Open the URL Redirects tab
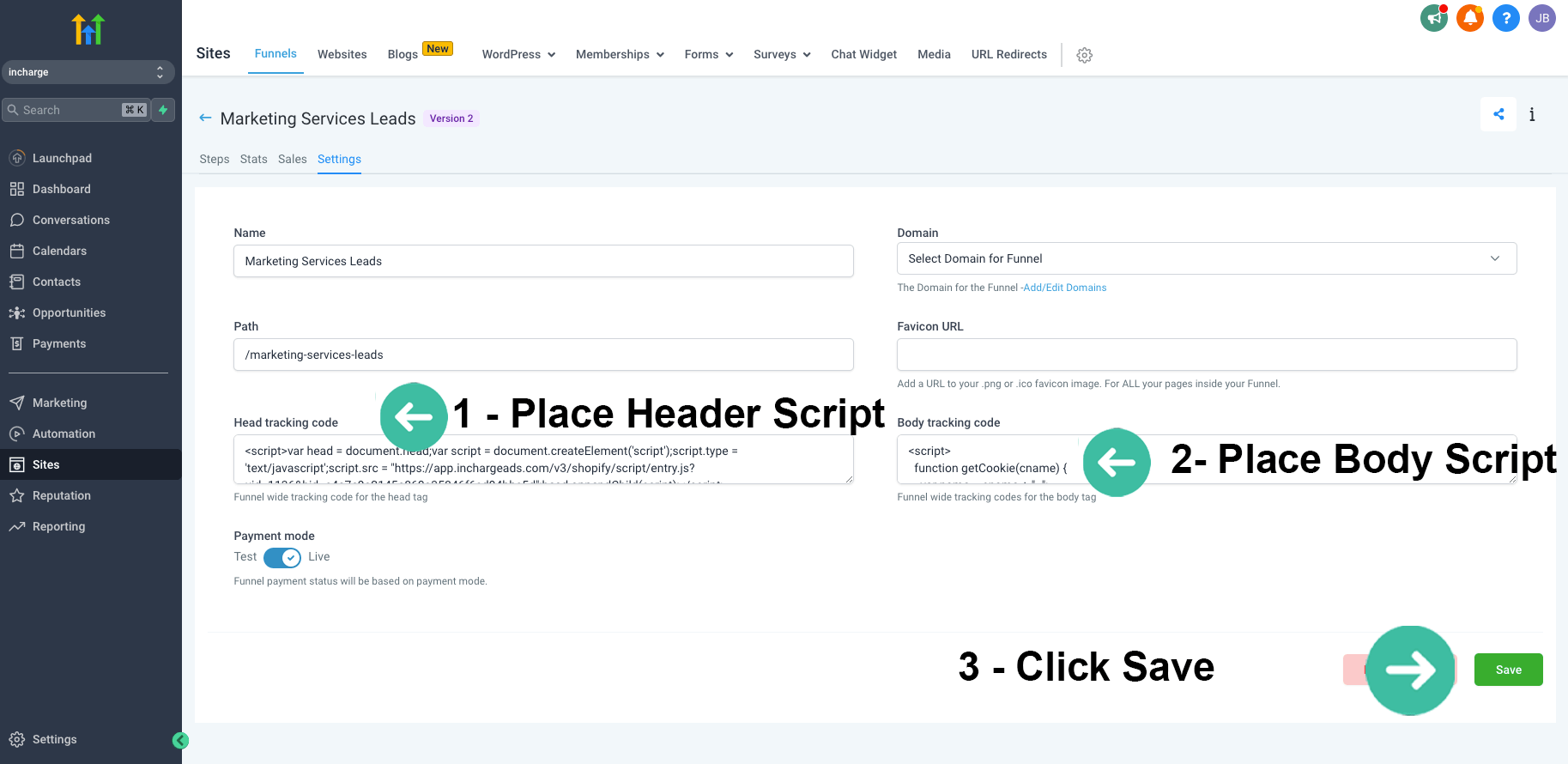 point(1009,54)
